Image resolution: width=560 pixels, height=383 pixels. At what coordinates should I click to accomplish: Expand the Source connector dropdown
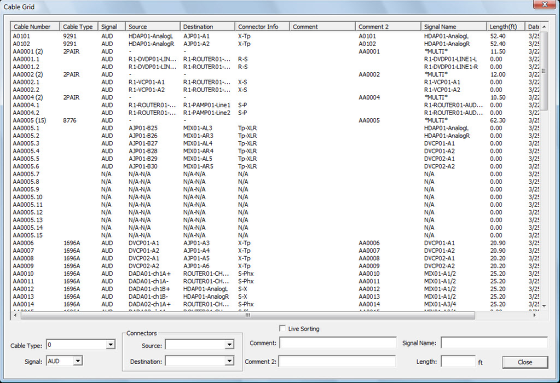pos(229,345)
